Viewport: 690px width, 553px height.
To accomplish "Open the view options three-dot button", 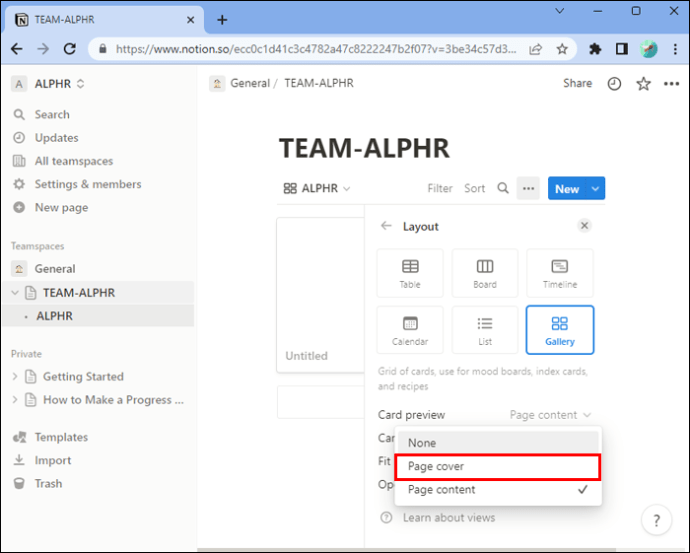I will [528, 188].
